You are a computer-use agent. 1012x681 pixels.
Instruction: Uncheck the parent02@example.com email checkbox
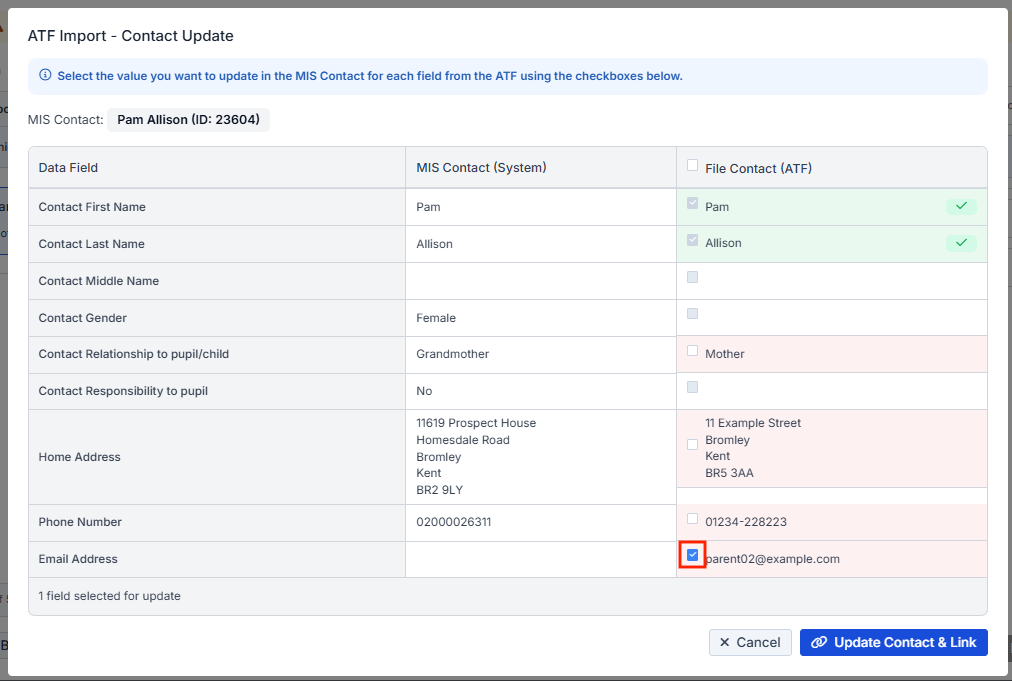[693, 555]
